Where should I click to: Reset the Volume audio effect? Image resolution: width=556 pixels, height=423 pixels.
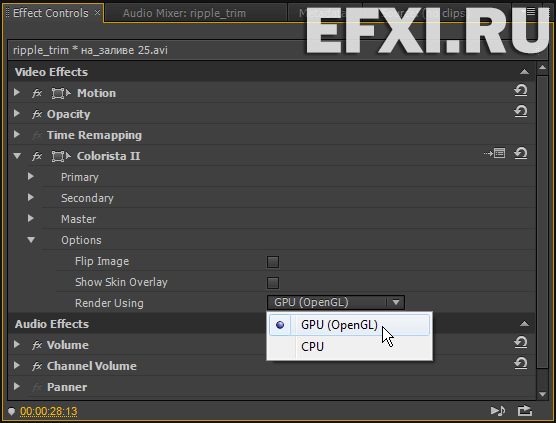(521, 343)
